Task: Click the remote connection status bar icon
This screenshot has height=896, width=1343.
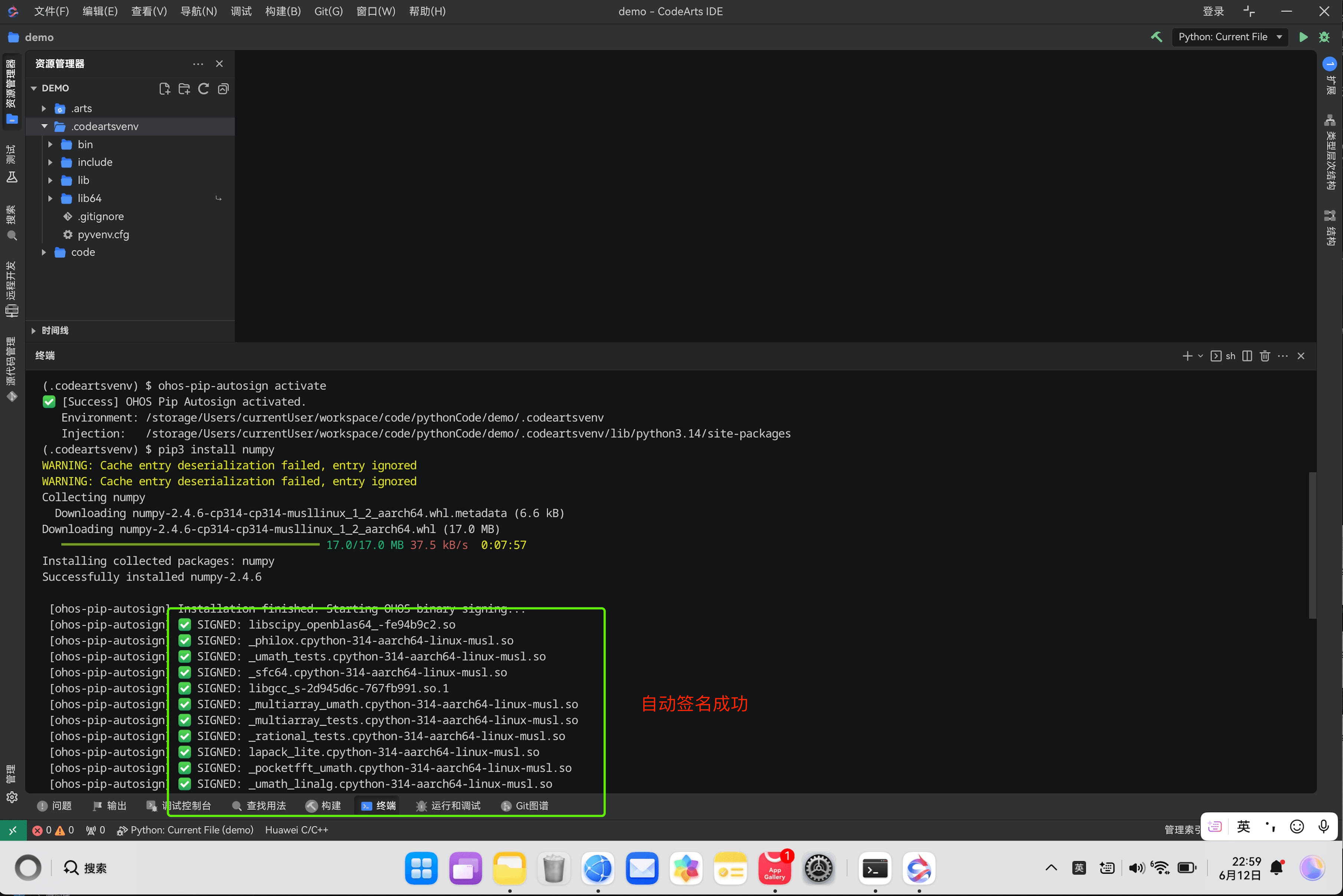Action: (13, 830)
